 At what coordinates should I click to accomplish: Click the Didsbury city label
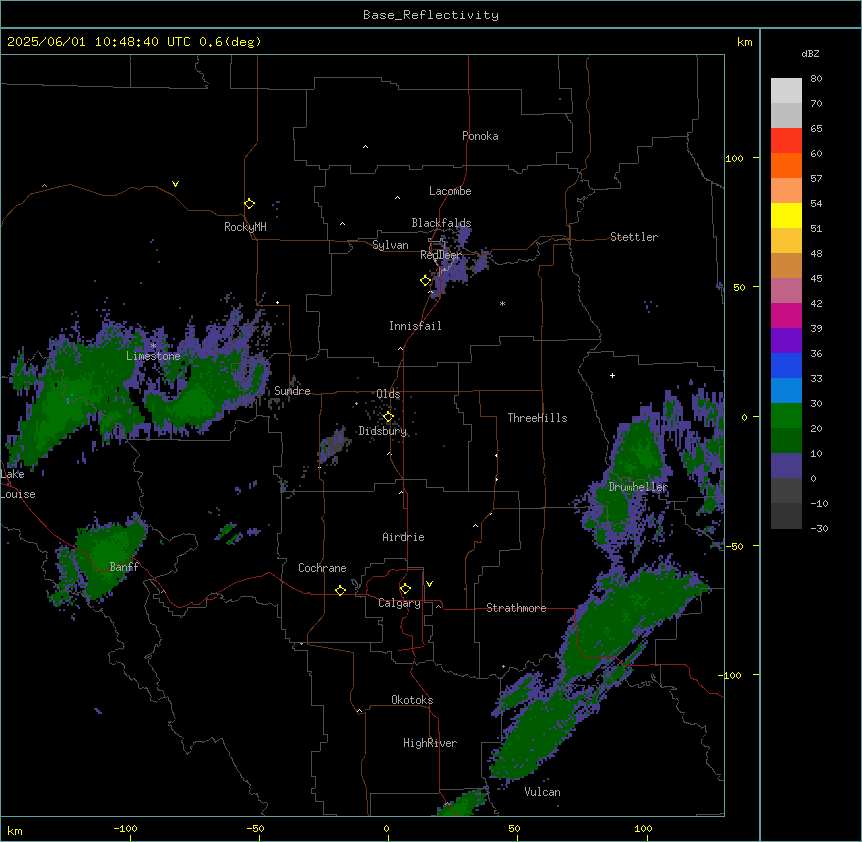(x=383, y=431)
